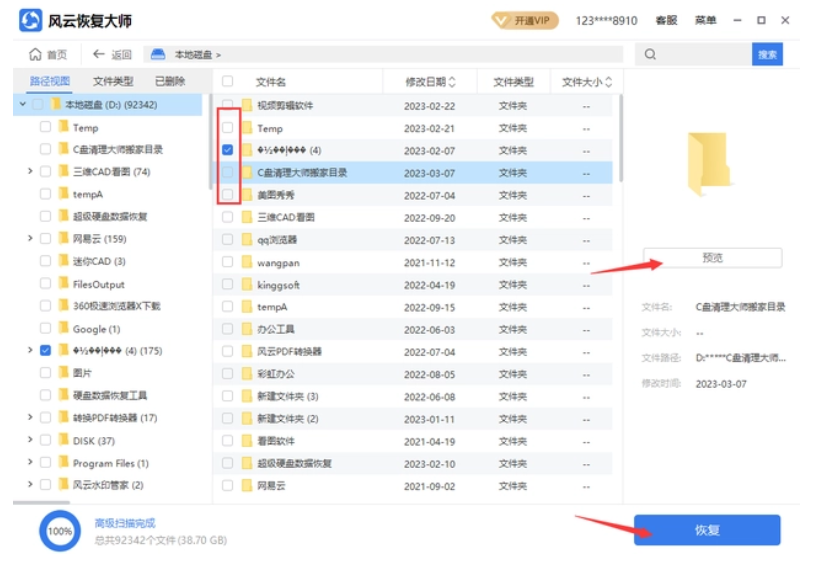Click the sort arrows on the 修改日期 column
This screenshot has width=815, height=570.
tap(452, 82)
